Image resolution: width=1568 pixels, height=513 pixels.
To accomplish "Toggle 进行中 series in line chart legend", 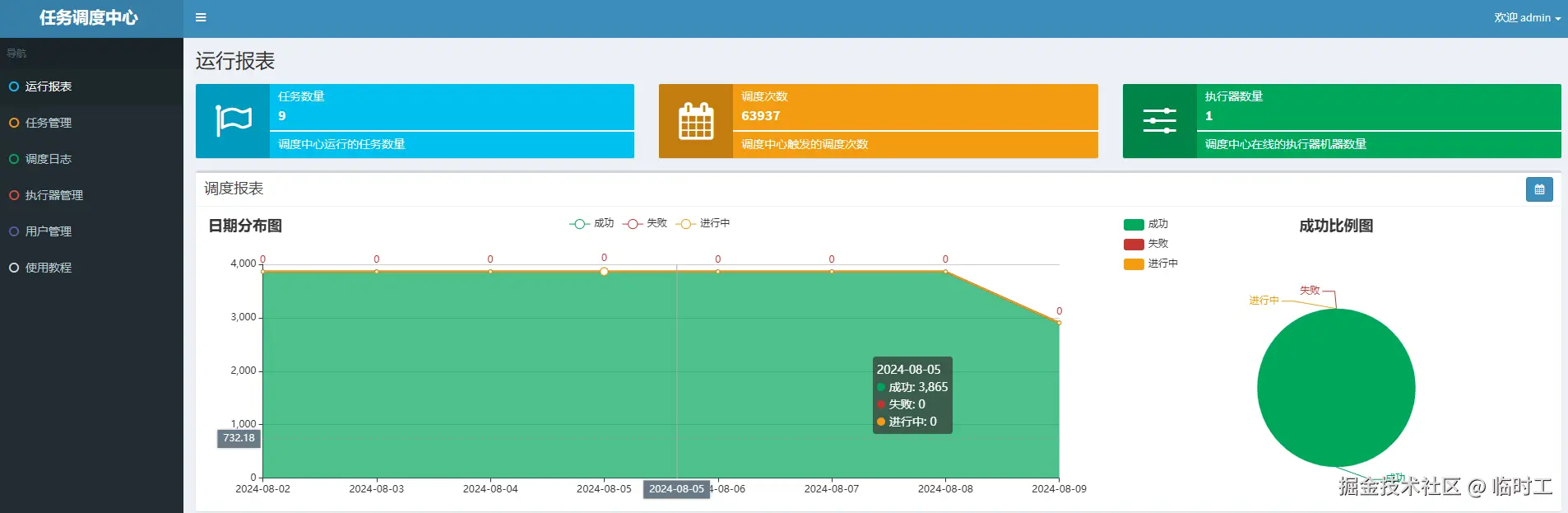I will (703, 223).
